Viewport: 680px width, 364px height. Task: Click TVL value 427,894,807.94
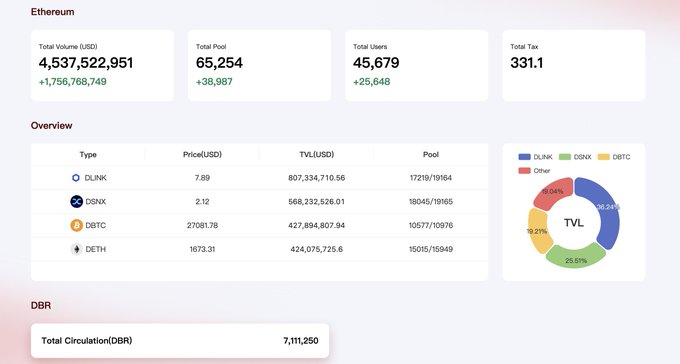pos(317,225)
